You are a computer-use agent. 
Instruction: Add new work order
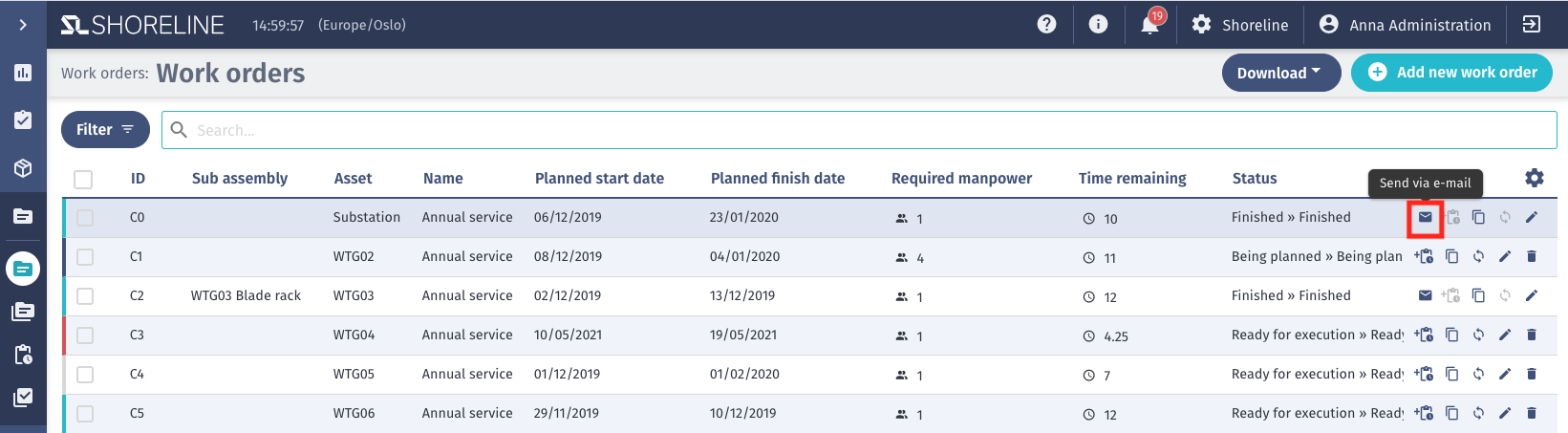pos(1451,73)
